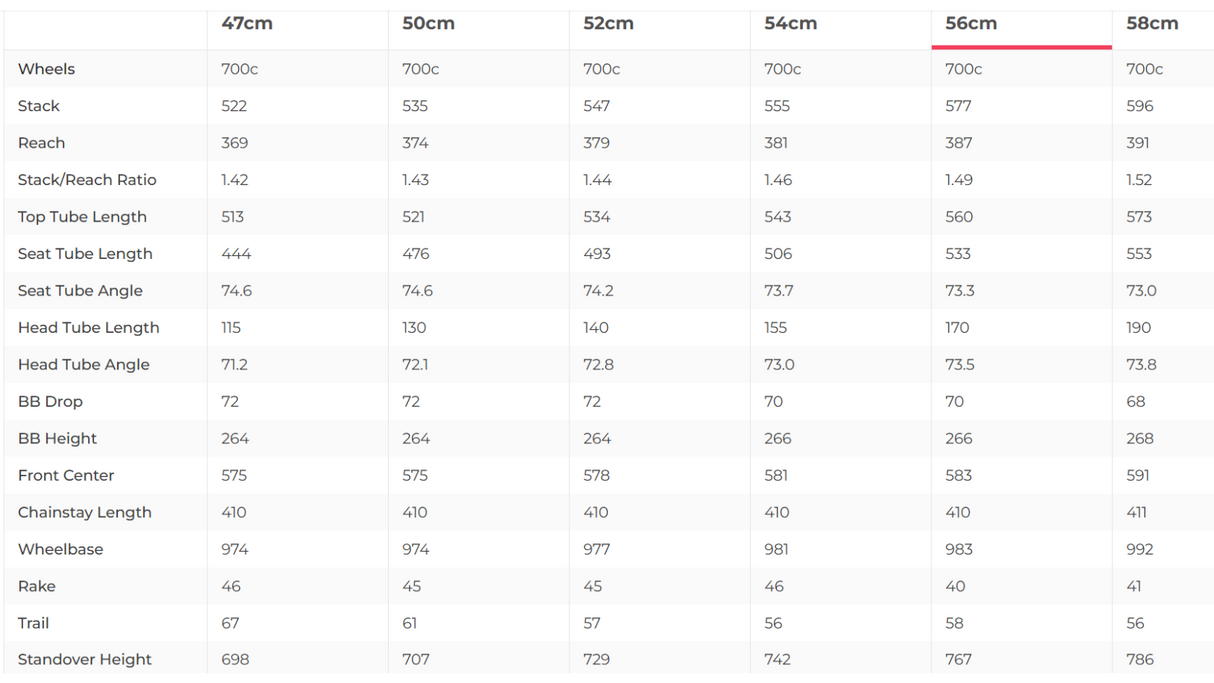The height and width of the screenshot is (683, 1214).
Task: Select the 992 Wheelbase value for 58cm
Action: (1139, 550)
